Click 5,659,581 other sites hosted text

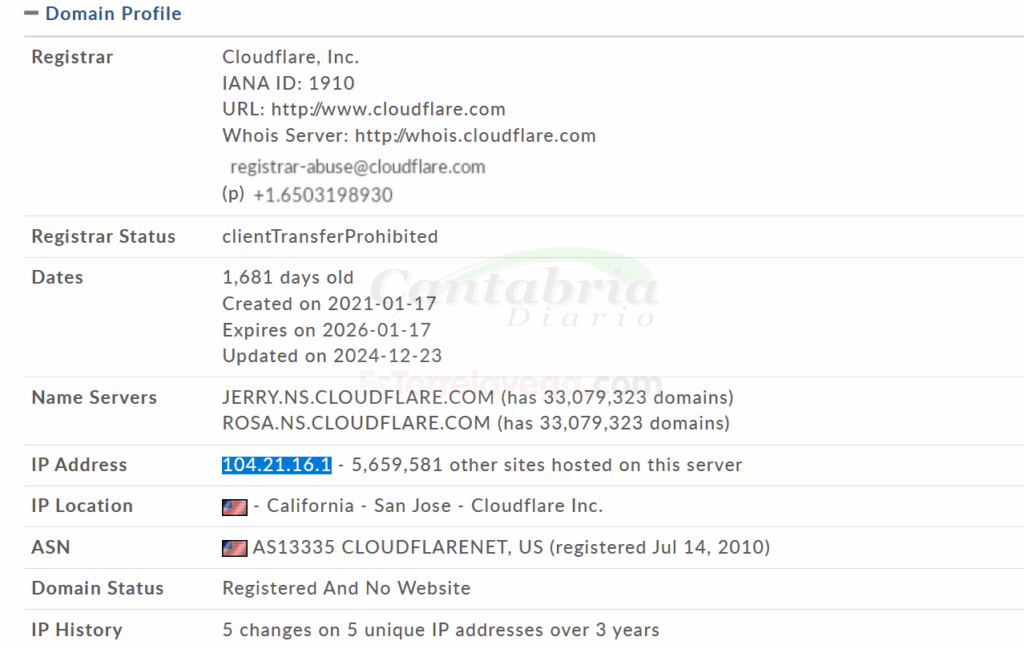pyautogui.click(x=546, y=465)
